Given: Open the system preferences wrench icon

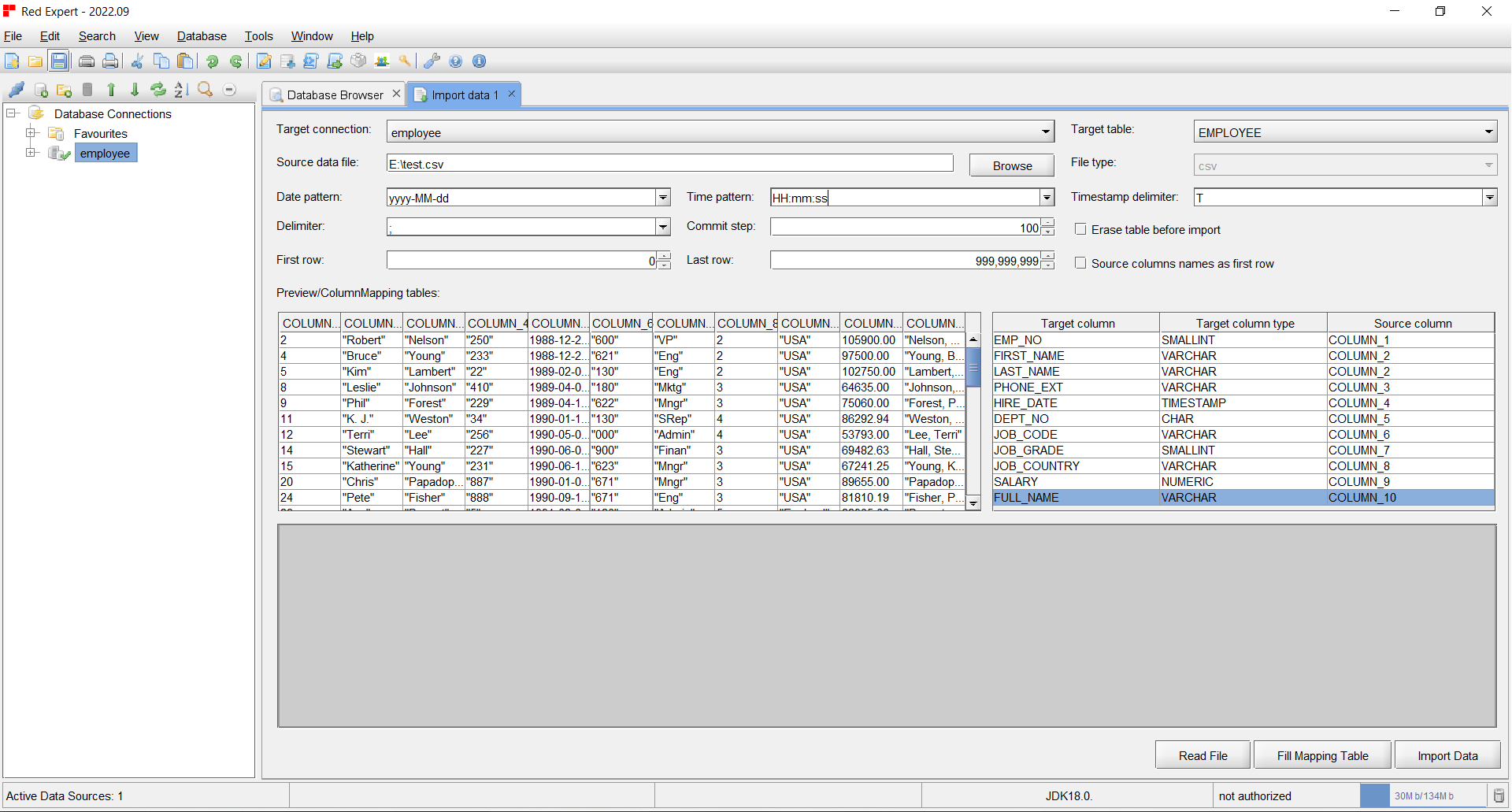Looking at the screenshot, I should (x=432, y=61).
